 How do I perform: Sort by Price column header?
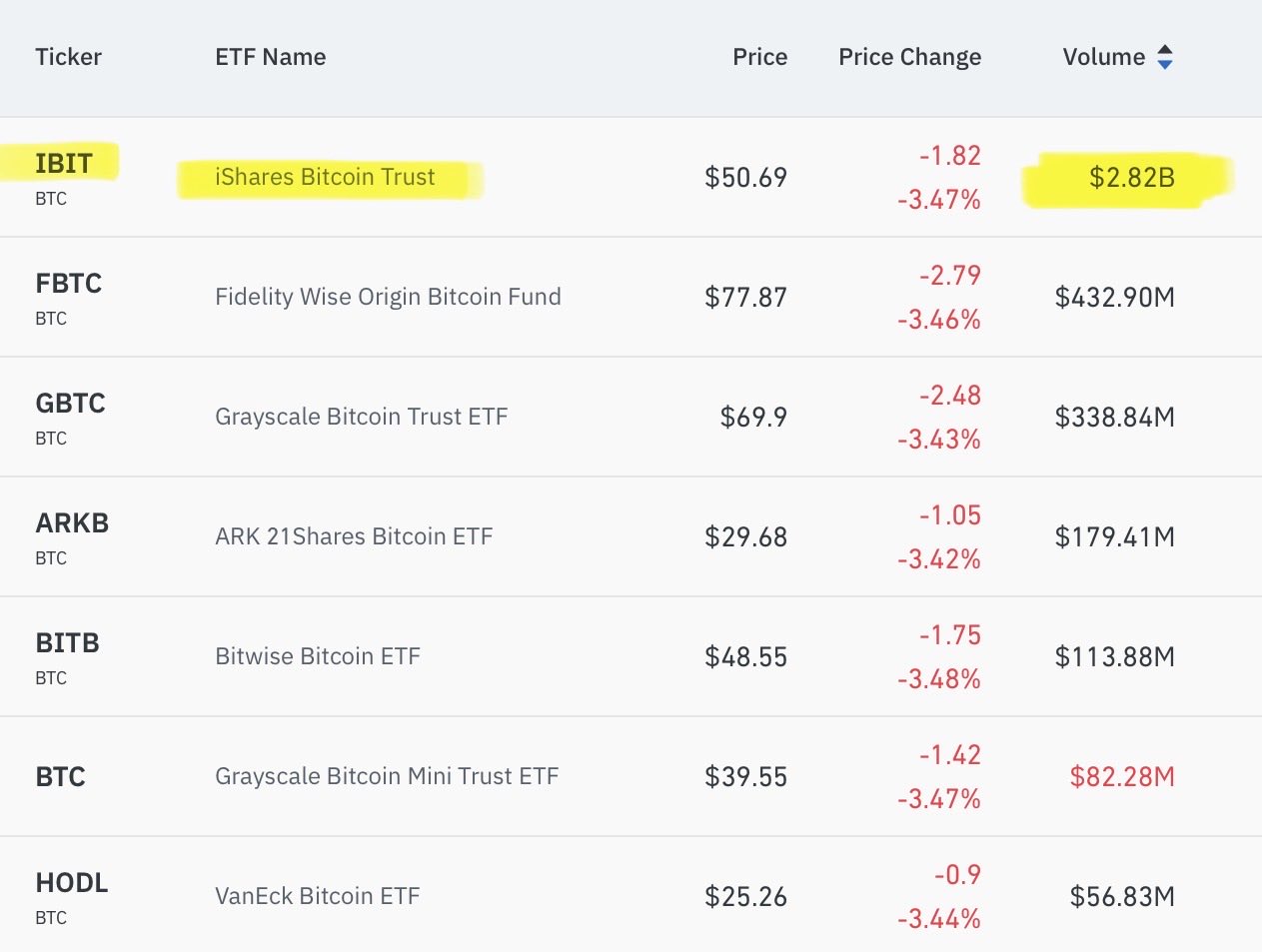pyautogui.click(x=759, y=57)
